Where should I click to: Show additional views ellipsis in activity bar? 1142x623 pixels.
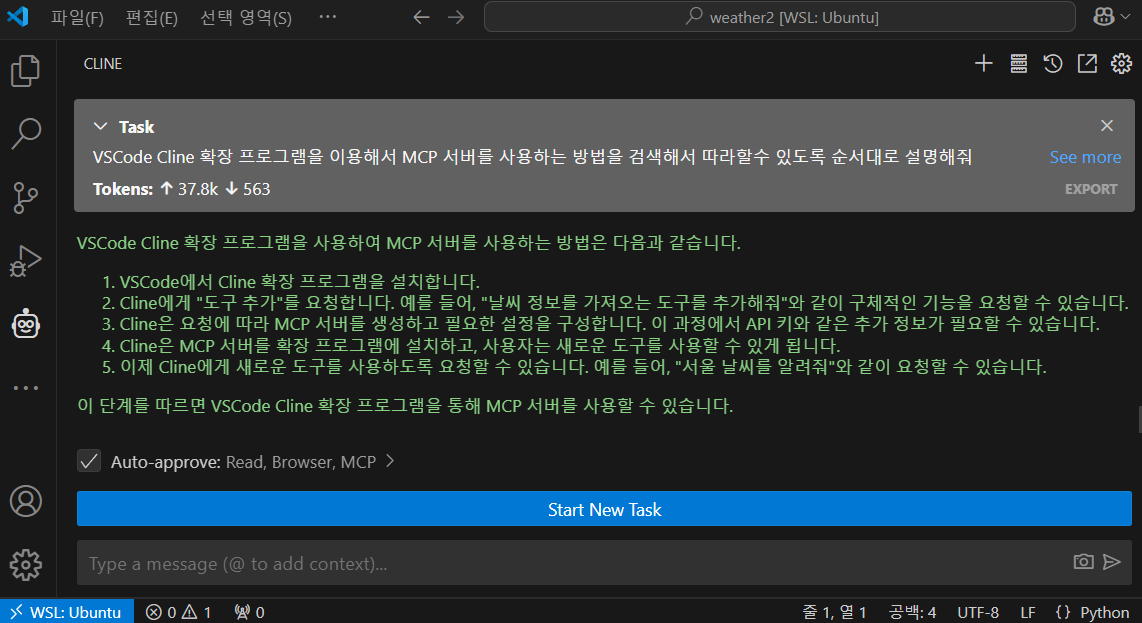point(25,388)
